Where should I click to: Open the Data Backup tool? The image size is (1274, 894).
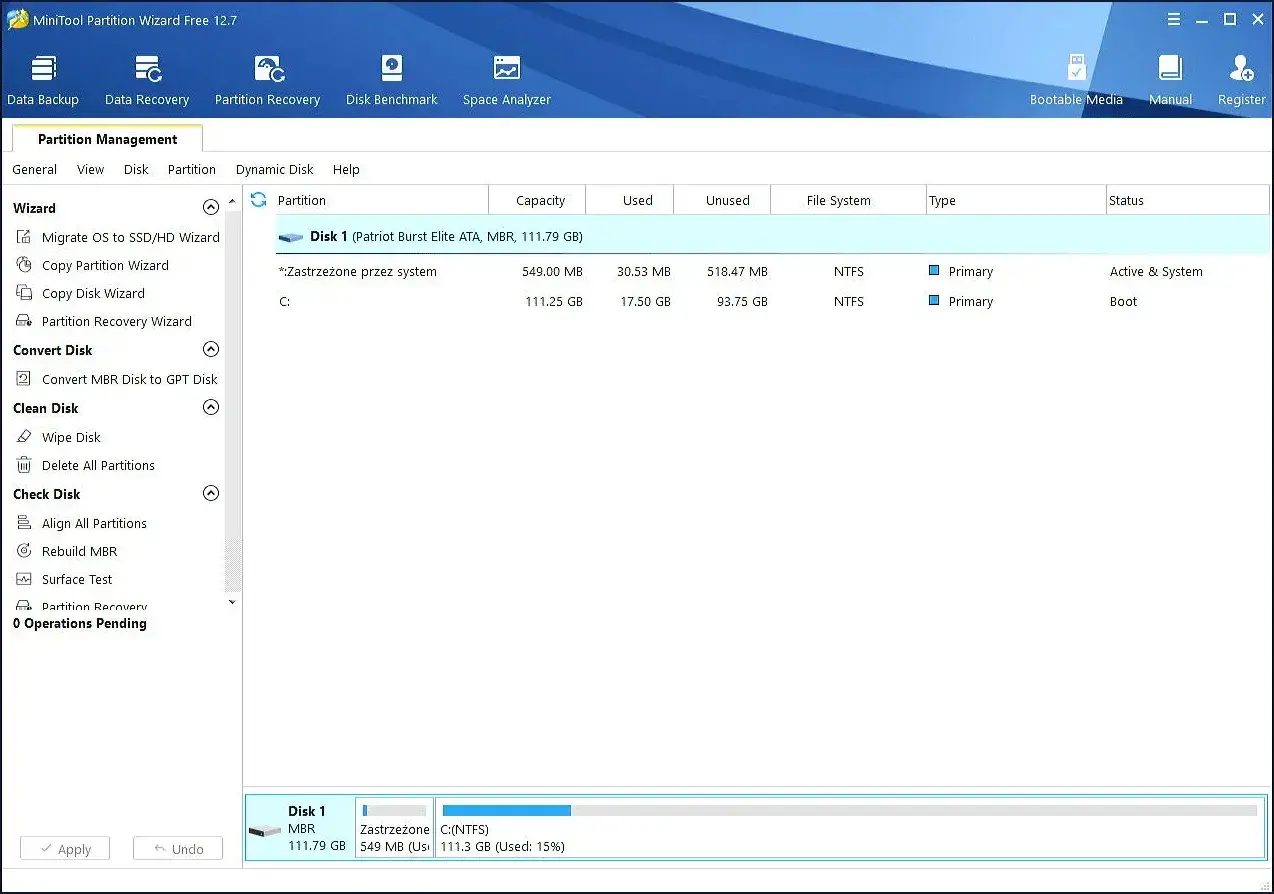point(43,80)
